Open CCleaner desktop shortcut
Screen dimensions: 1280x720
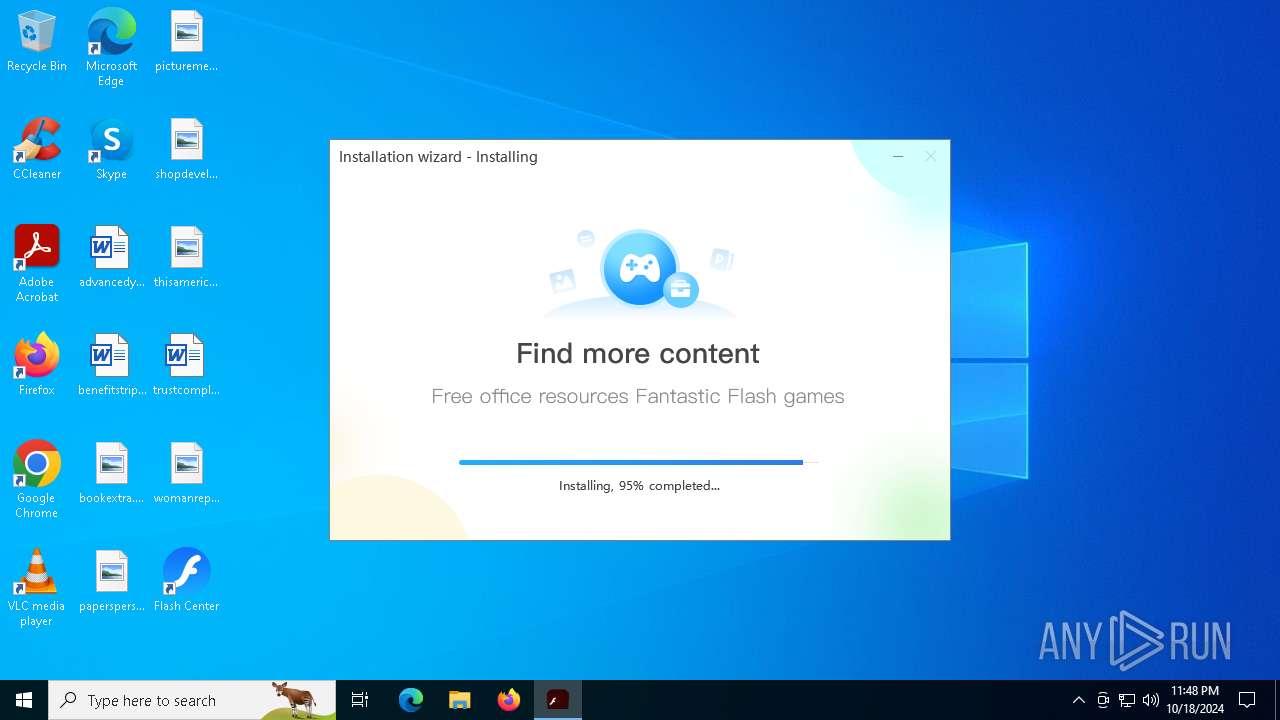[37, 150]
